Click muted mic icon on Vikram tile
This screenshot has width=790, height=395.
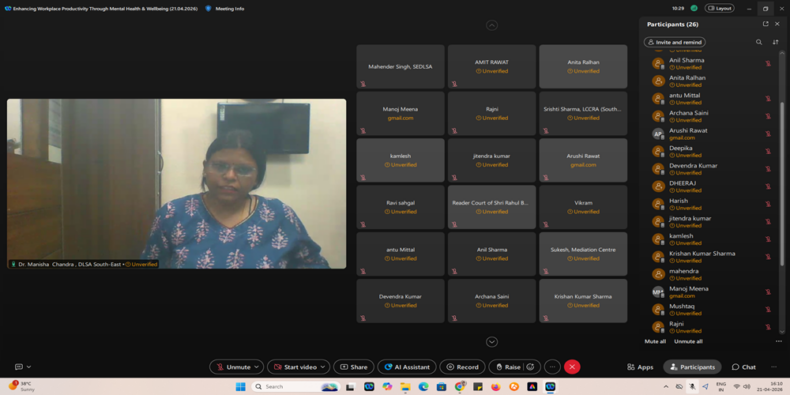pyautogui.click(x=545, y=224)
